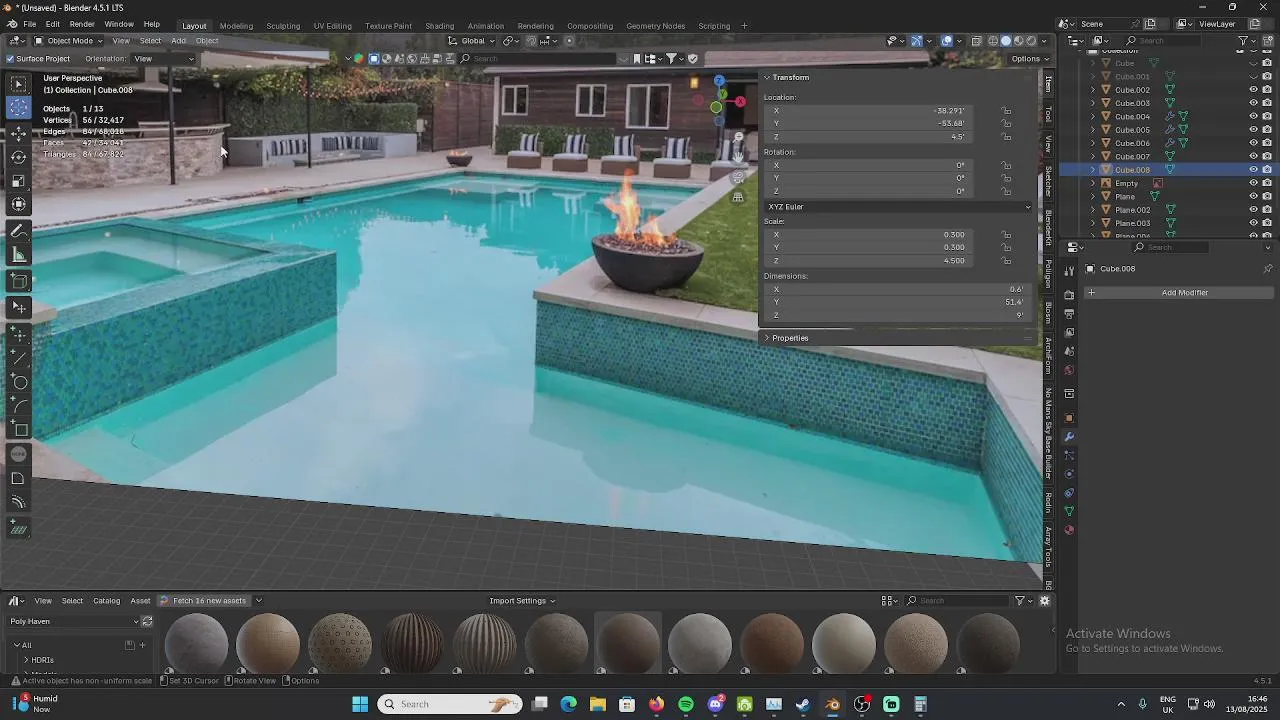
Task: Disable rendering for Cube.006 camera icon
Action: click(x=1267, y=143)
